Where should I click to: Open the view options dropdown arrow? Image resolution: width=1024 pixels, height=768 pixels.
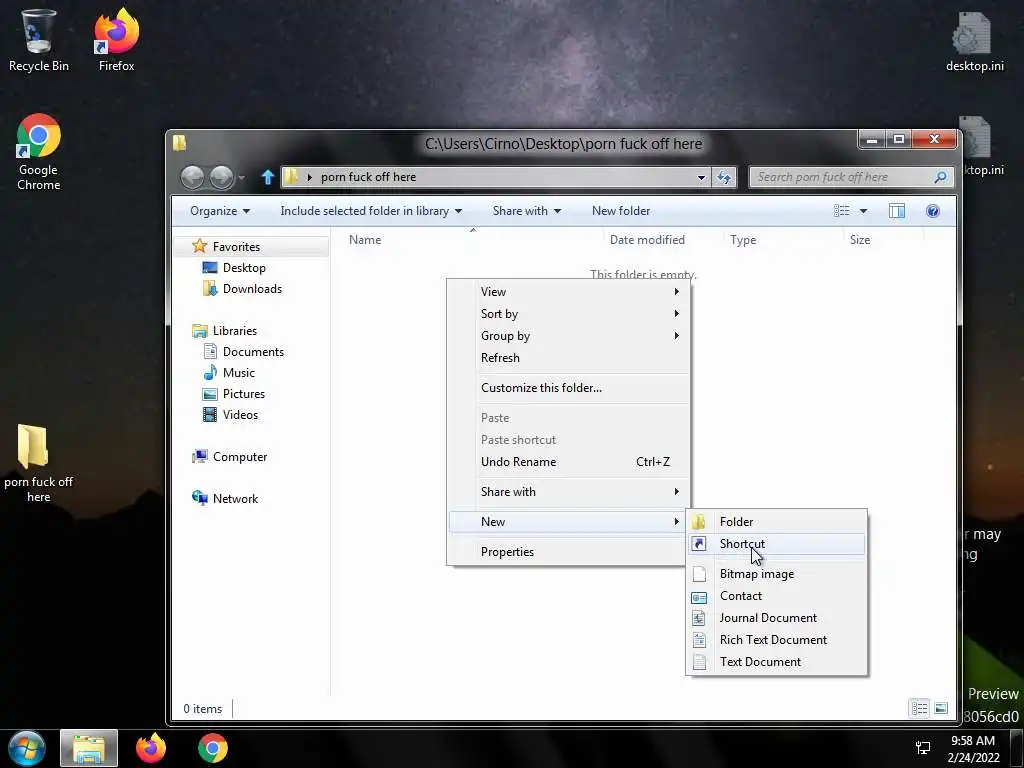863,210
